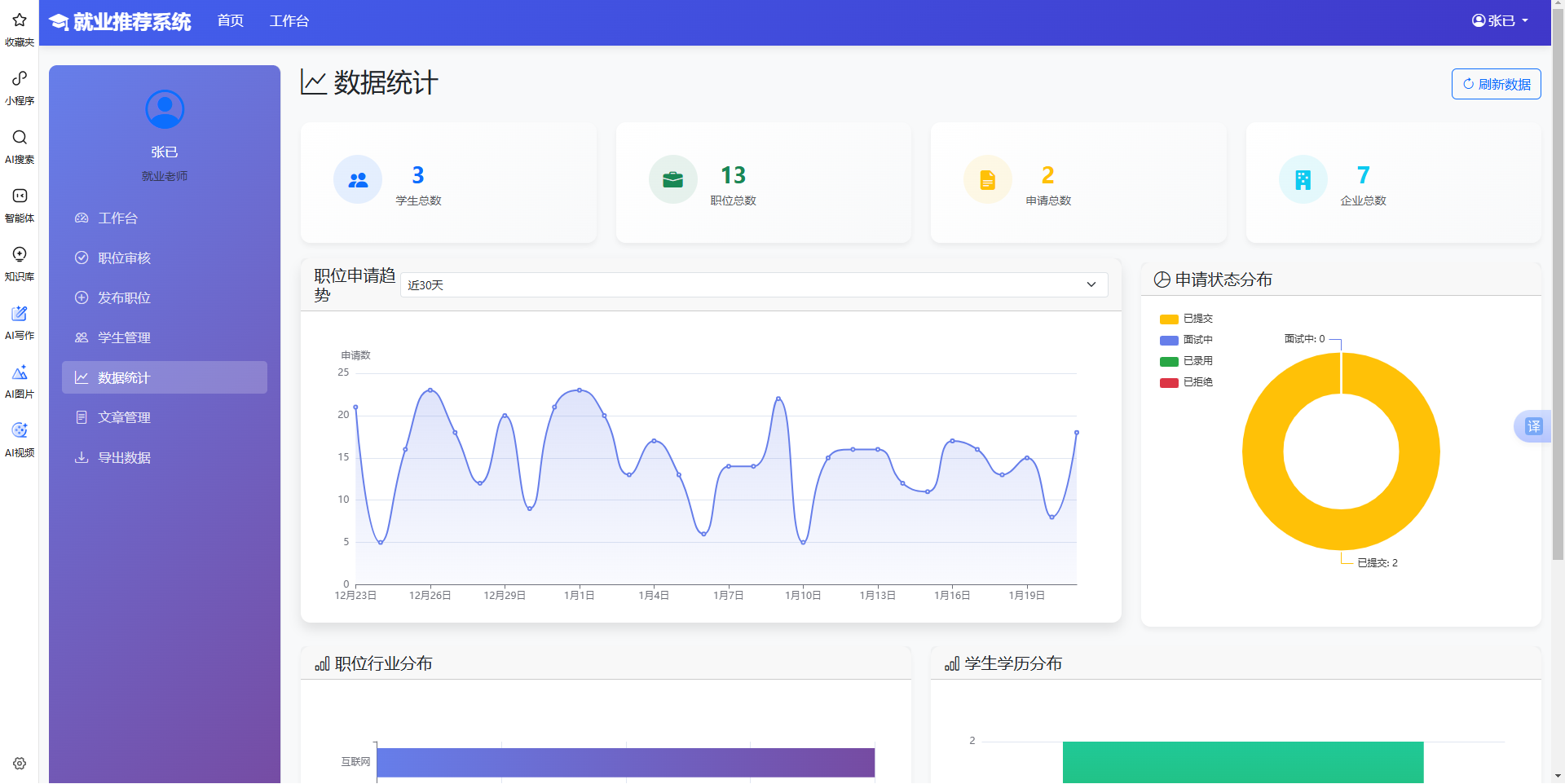Select the 工作台 dashboard icon in sidebar
The width and height of the screenshot is (1565, 784).
point(82,218)
